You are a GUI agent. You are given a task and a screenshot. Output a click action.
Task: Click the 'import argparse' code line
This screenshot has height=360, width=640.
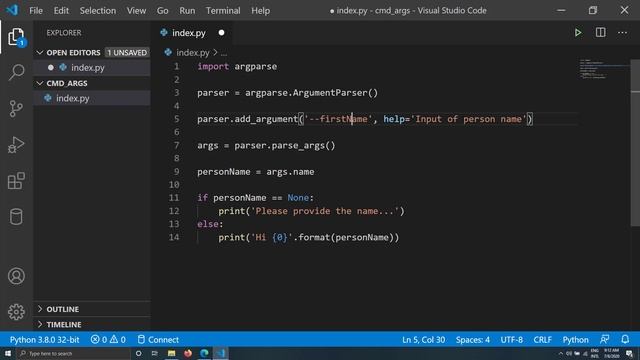click(237, 66)
